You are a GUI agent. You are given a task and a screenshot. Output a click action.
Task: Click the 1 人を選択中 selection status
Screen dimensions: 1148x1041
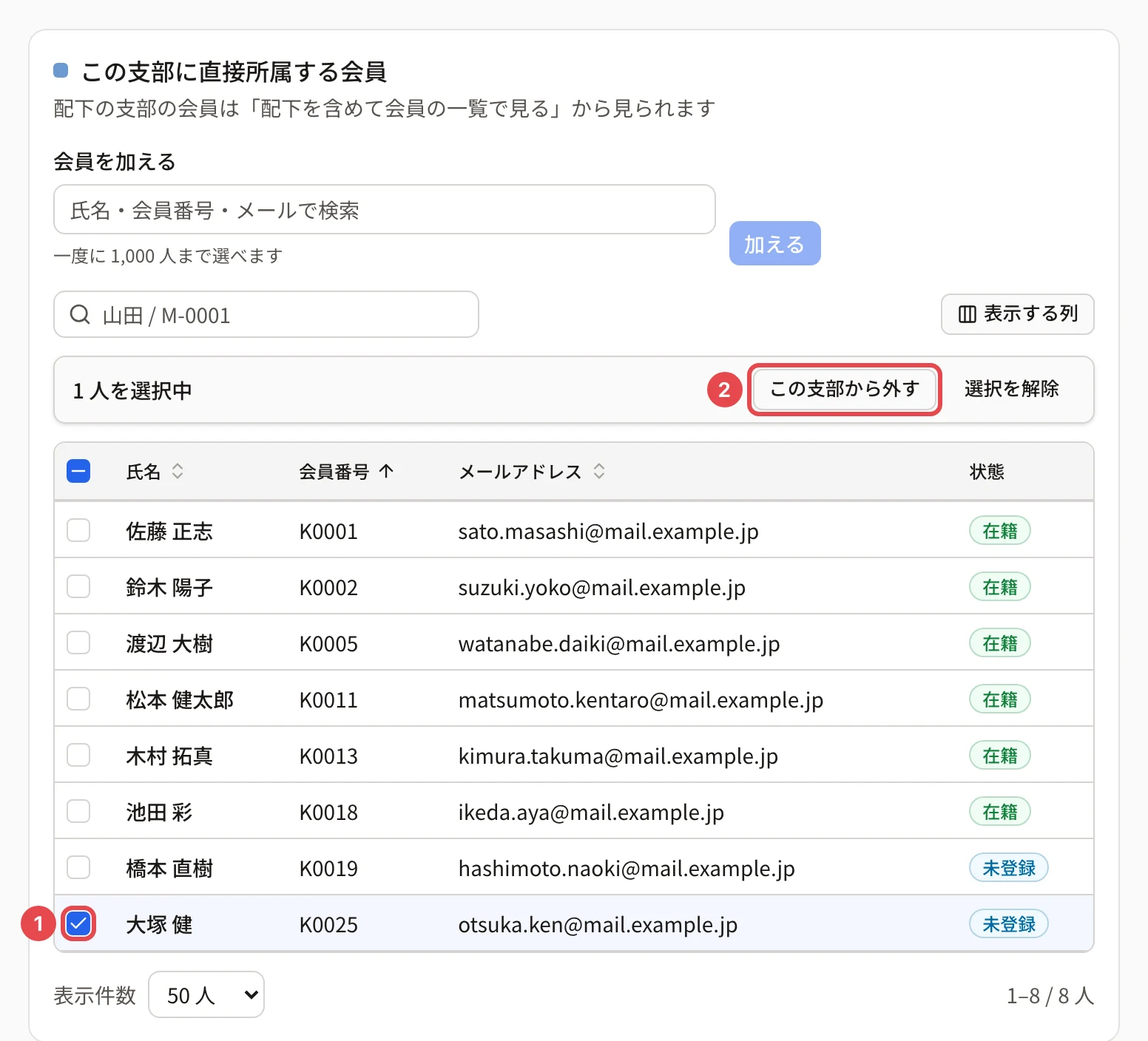click(x=132, y=390)
